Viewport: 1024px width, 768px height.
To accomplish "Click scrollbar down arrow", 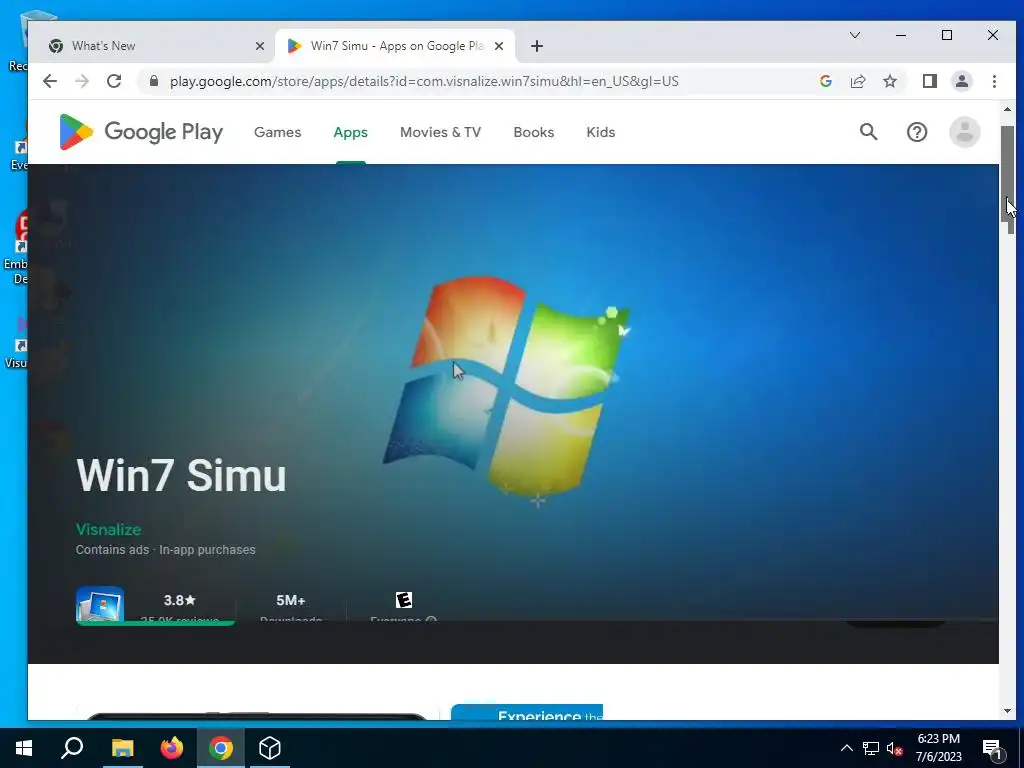I will click(x=1007, y=711).
